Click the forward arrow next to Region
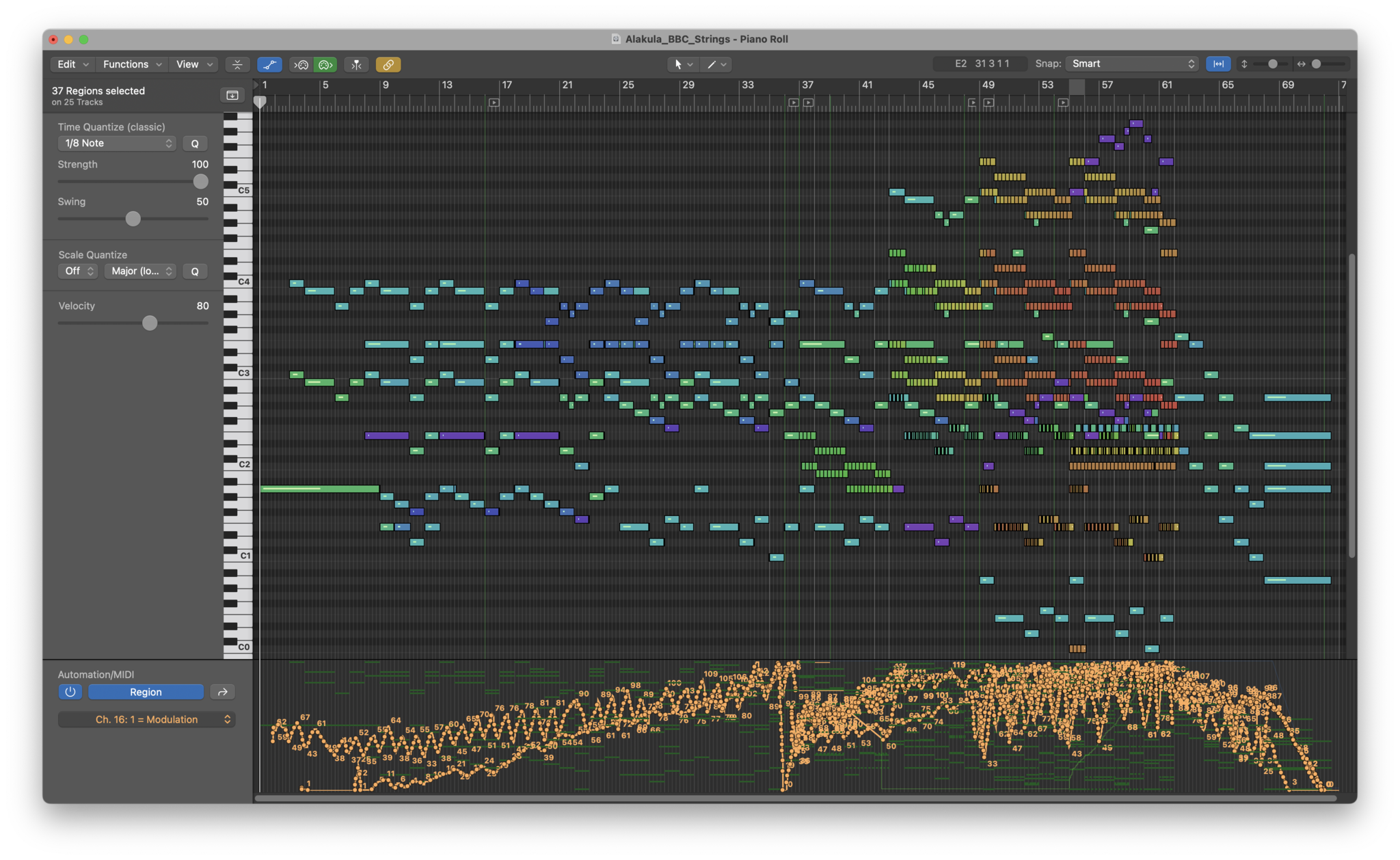Screen dimensions: 1400x860 coord(222,692)
